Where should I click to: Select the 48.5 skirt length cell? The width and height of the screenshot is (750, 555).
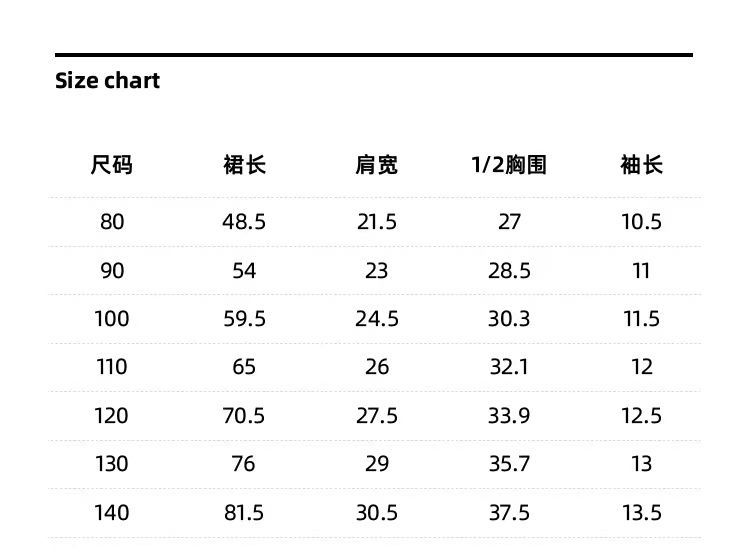(244, 222)
